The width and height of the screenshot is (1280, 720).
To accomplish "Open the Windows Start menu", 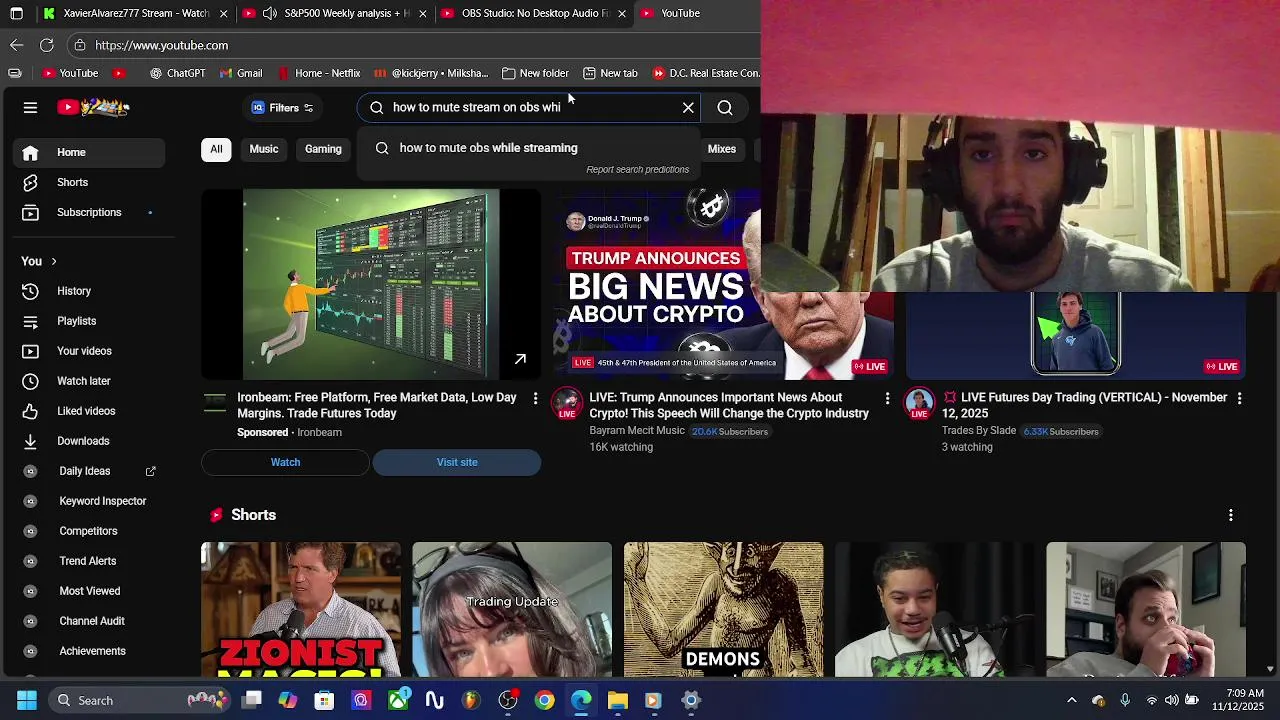I will [x=27, y=700].
